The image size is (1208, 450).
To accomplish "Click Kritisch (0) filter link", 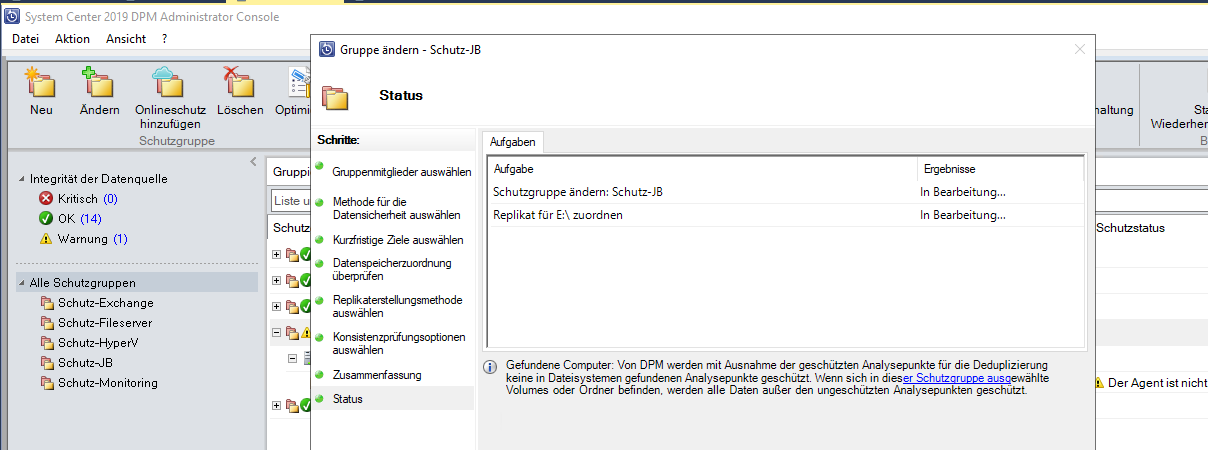I will [87, 199].
